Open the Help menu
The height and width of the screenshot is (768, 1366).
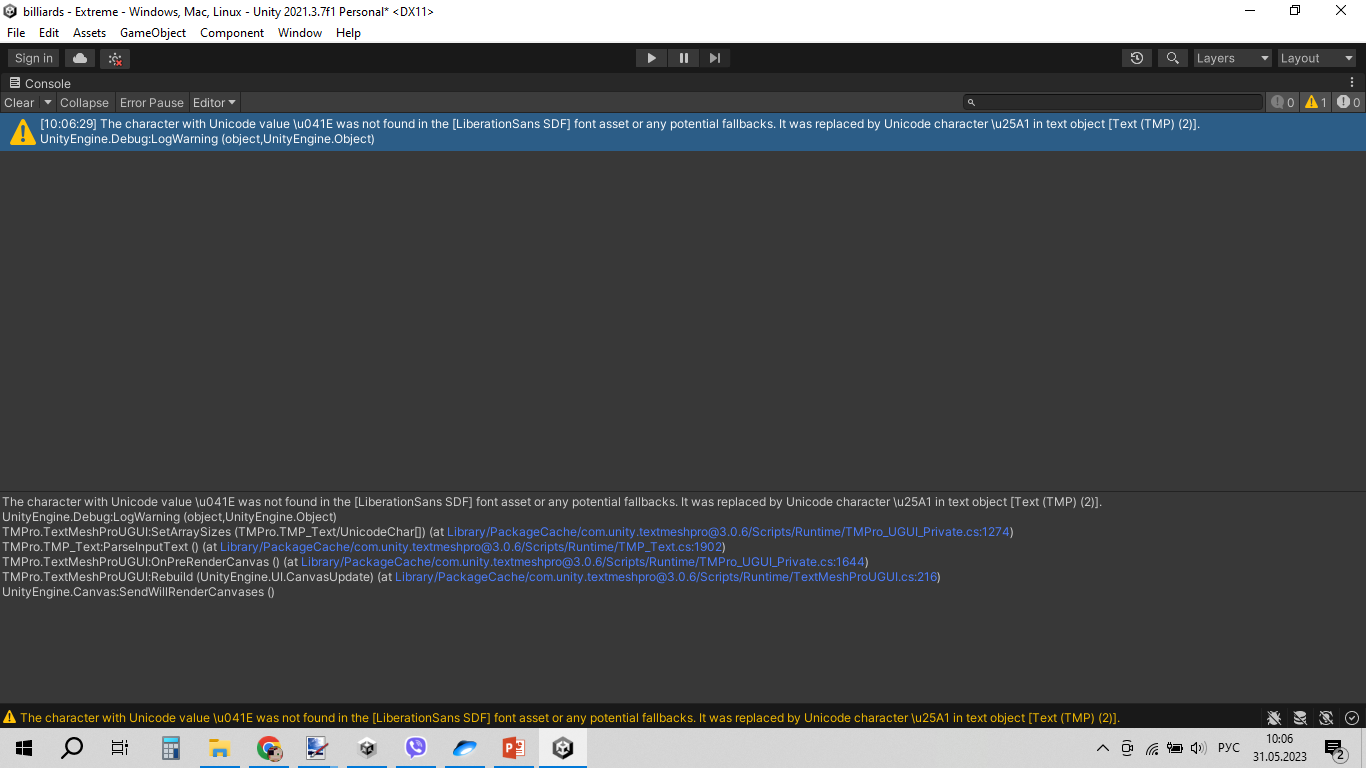click(x=348, y=33)
